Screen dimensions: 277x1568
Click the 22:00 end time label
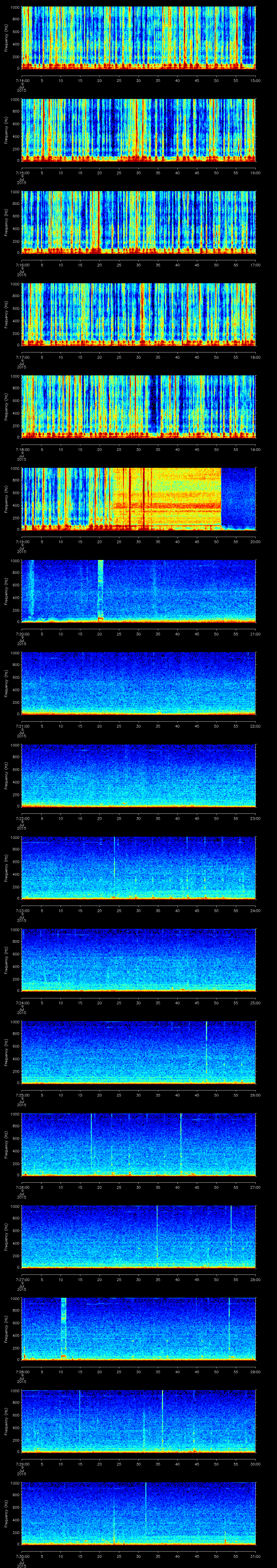tap(255, 726)
